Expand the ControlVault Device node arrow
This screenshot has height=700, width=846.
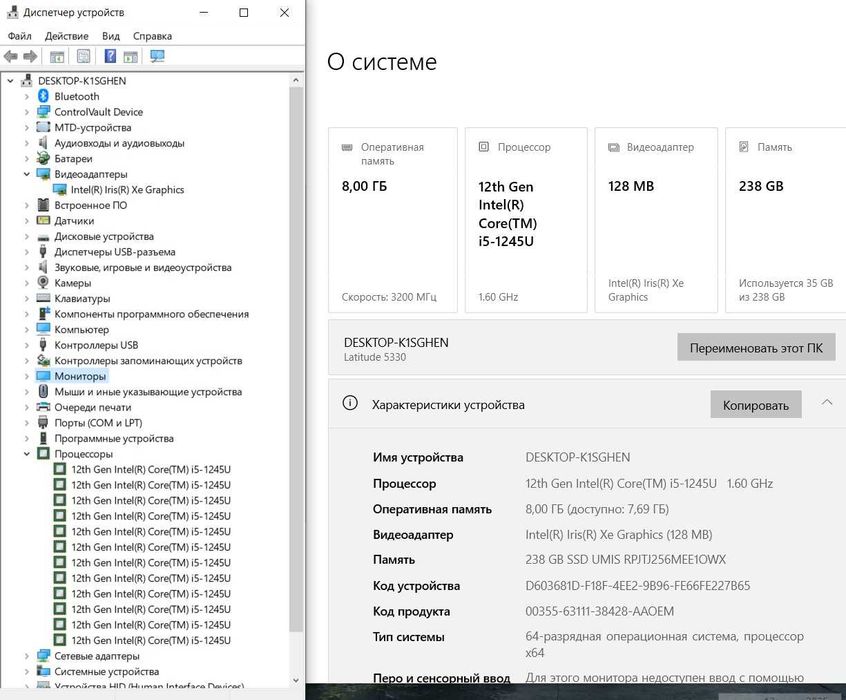click(x=26, y=112)
